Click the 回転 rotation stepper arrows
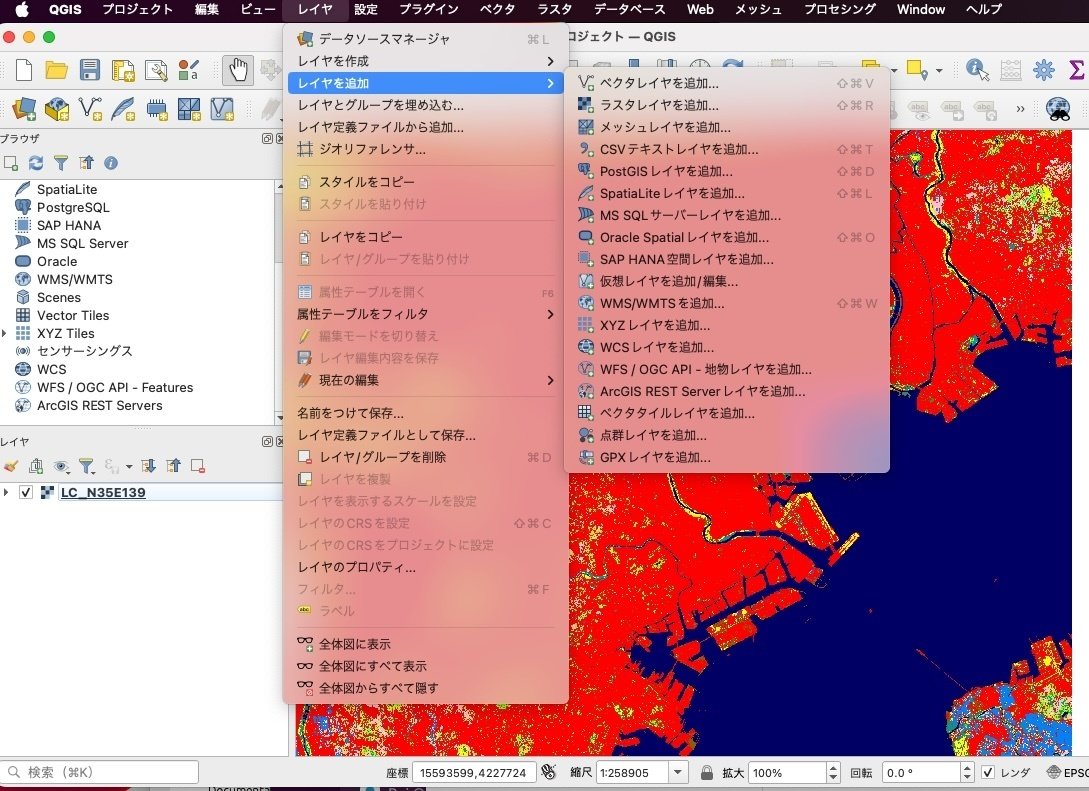1089x791 pixels. 967,772
